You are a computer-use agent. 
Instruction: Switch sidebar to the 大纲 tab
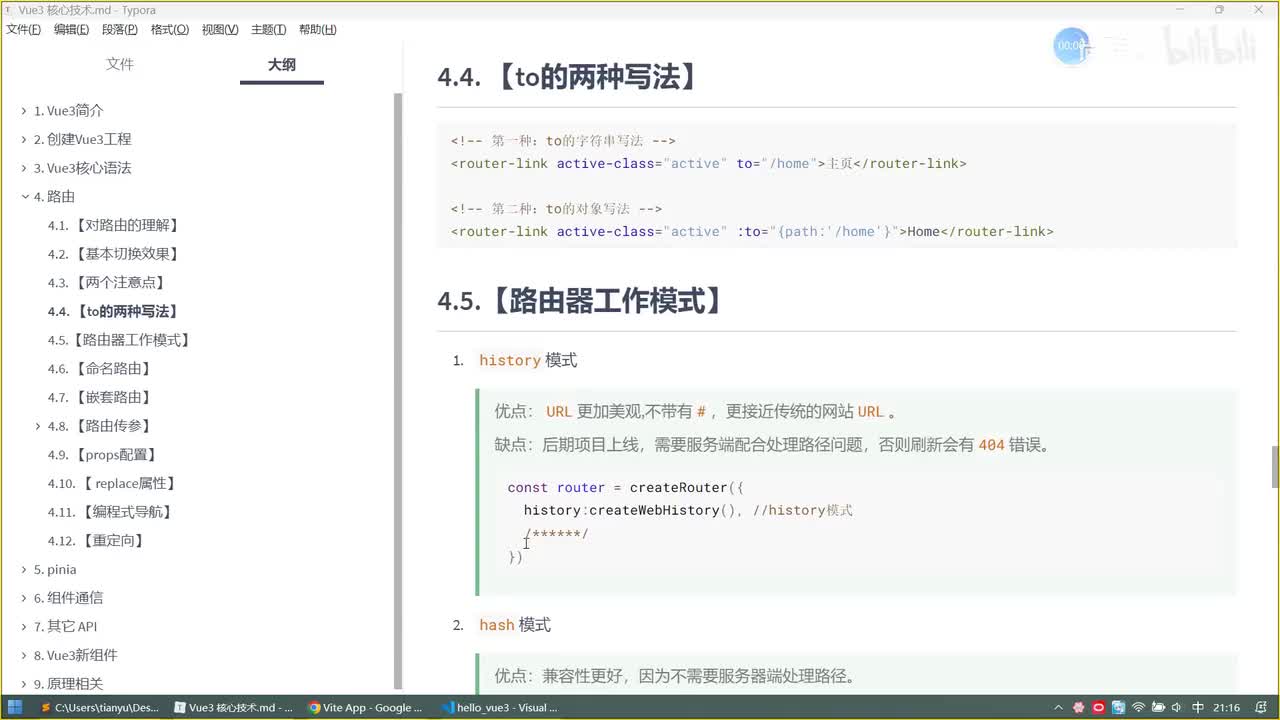[x=282, y=64]
